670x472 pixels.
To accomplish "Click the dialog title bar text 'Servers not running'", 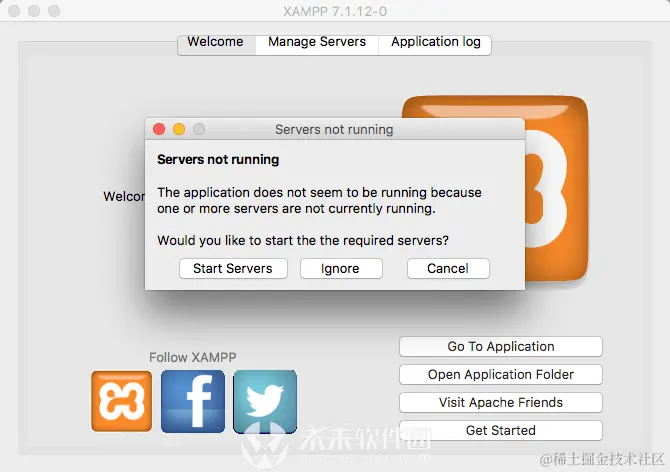I will pyautogui.click(x=334, y=129).
